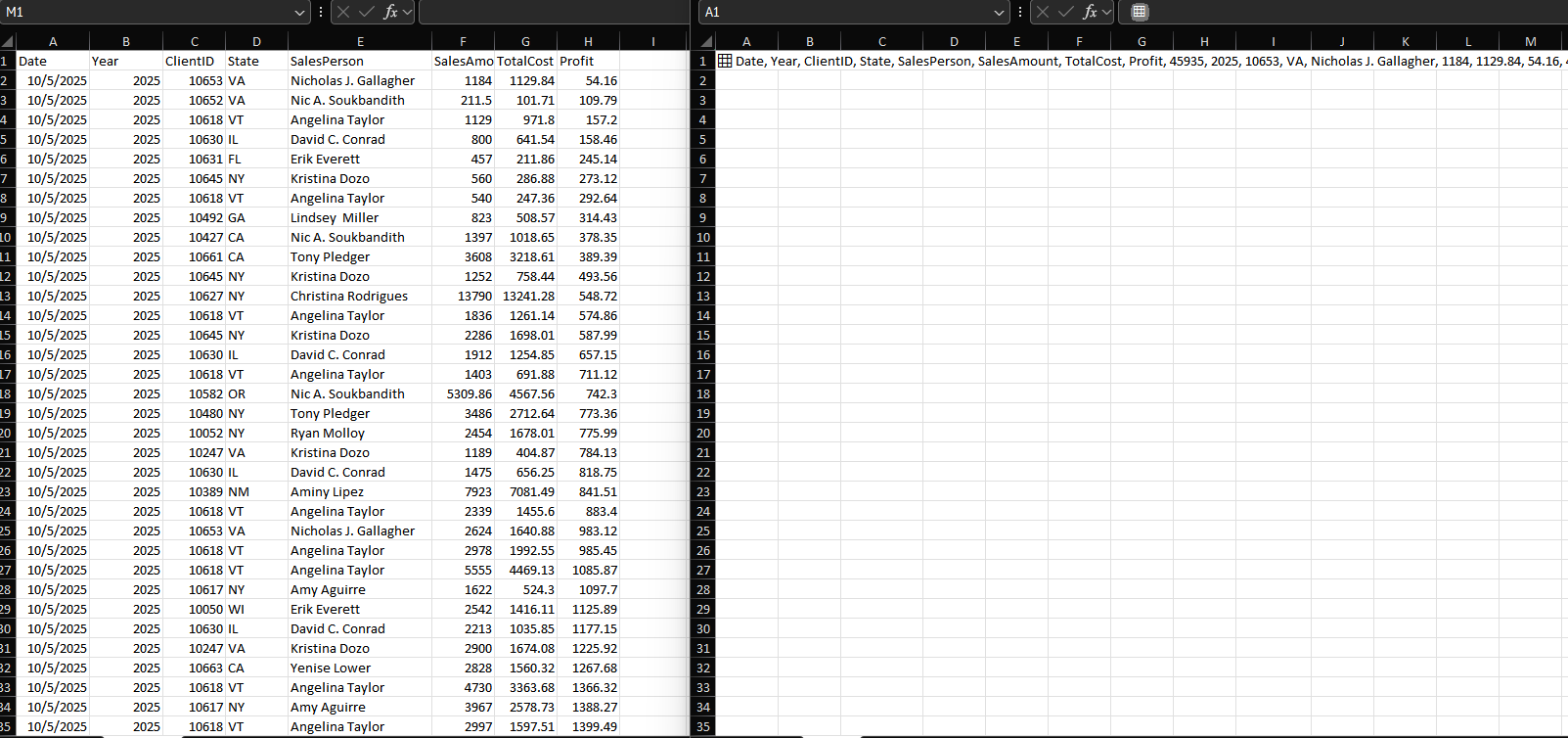
Task: Click Insert Function fx in left workbook
Action: (x=390, y=12)
